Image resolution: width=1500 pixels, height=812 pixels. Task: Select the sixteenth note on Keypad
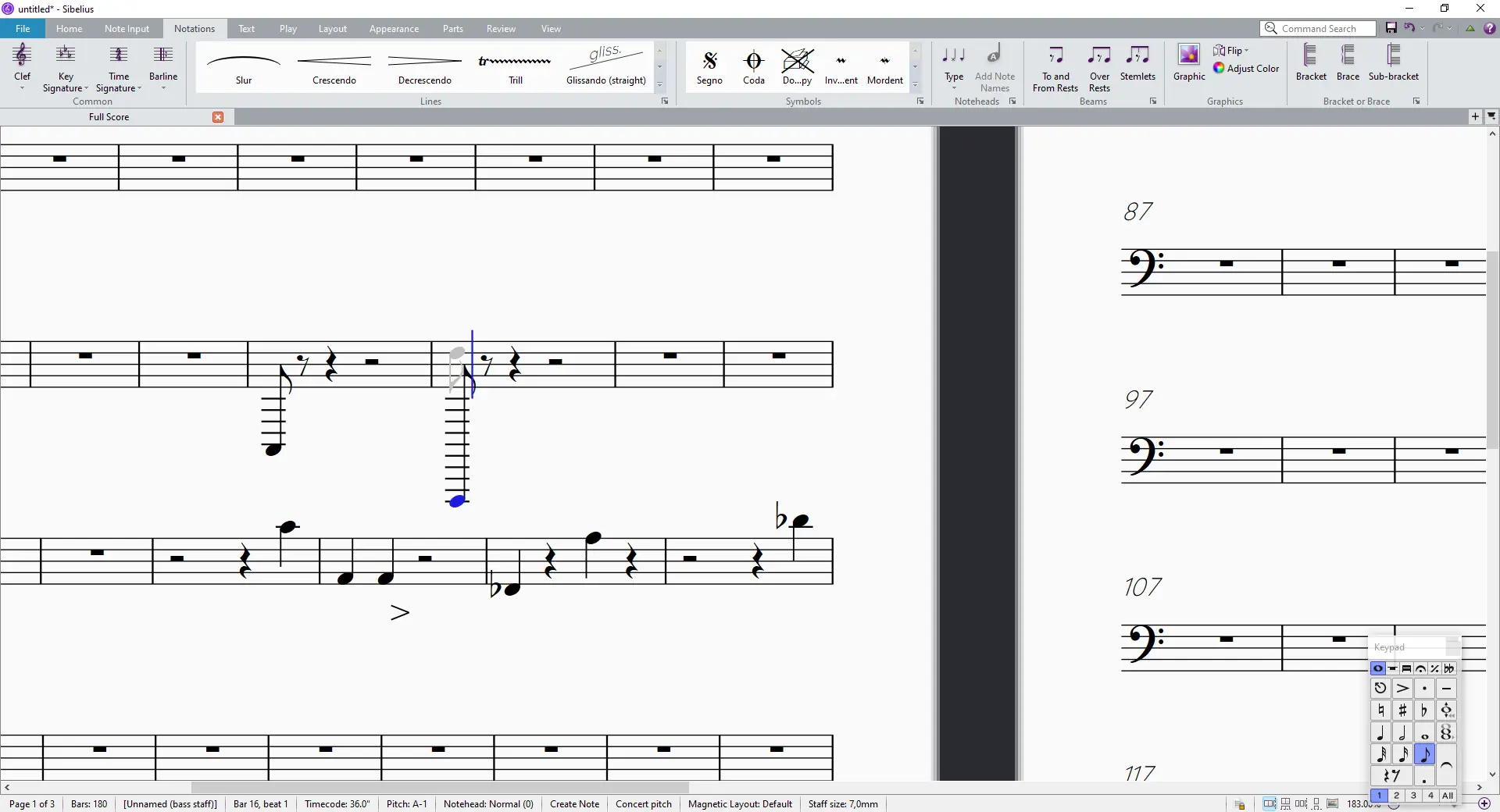pos(1402,754)
